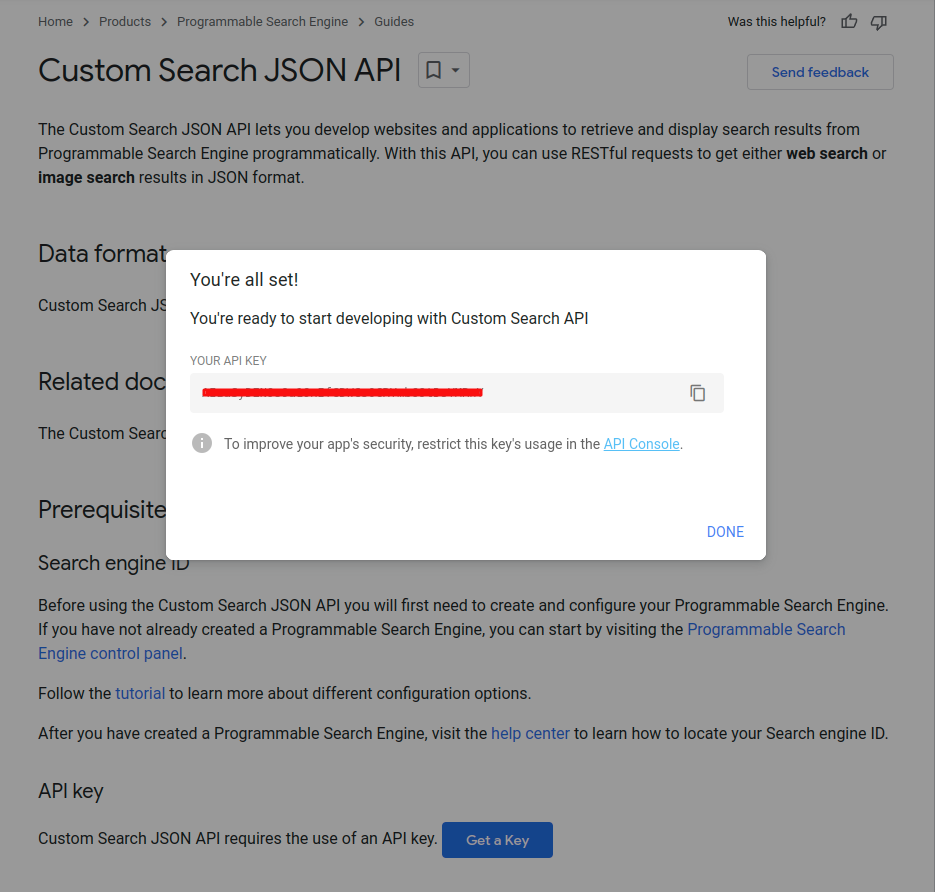Click the thumbs up helpful icon
This screenshot has width=935, height=892.
(849, 21)
